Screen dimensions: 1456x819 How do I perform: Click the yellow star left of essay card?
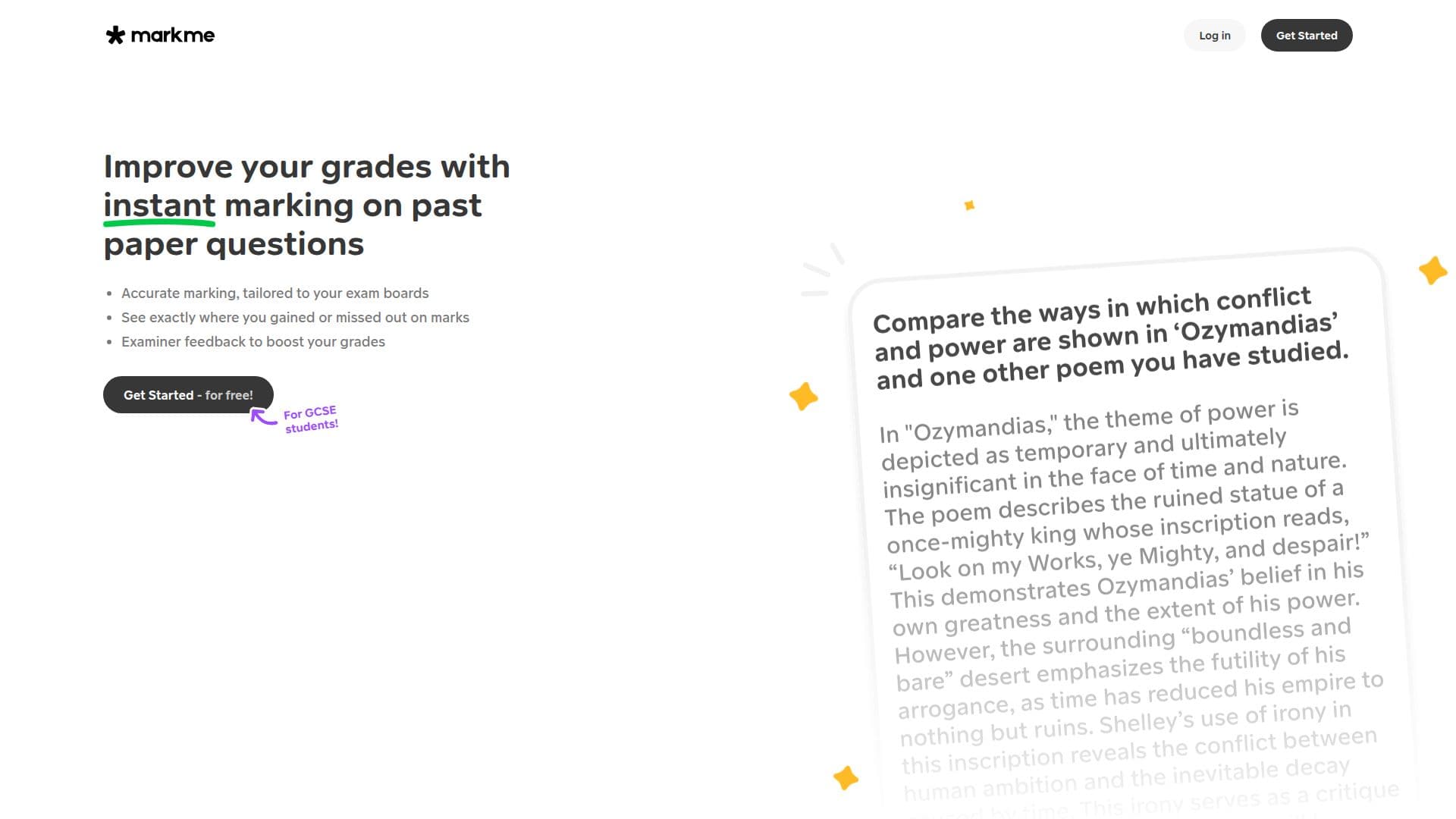point(803,396)
